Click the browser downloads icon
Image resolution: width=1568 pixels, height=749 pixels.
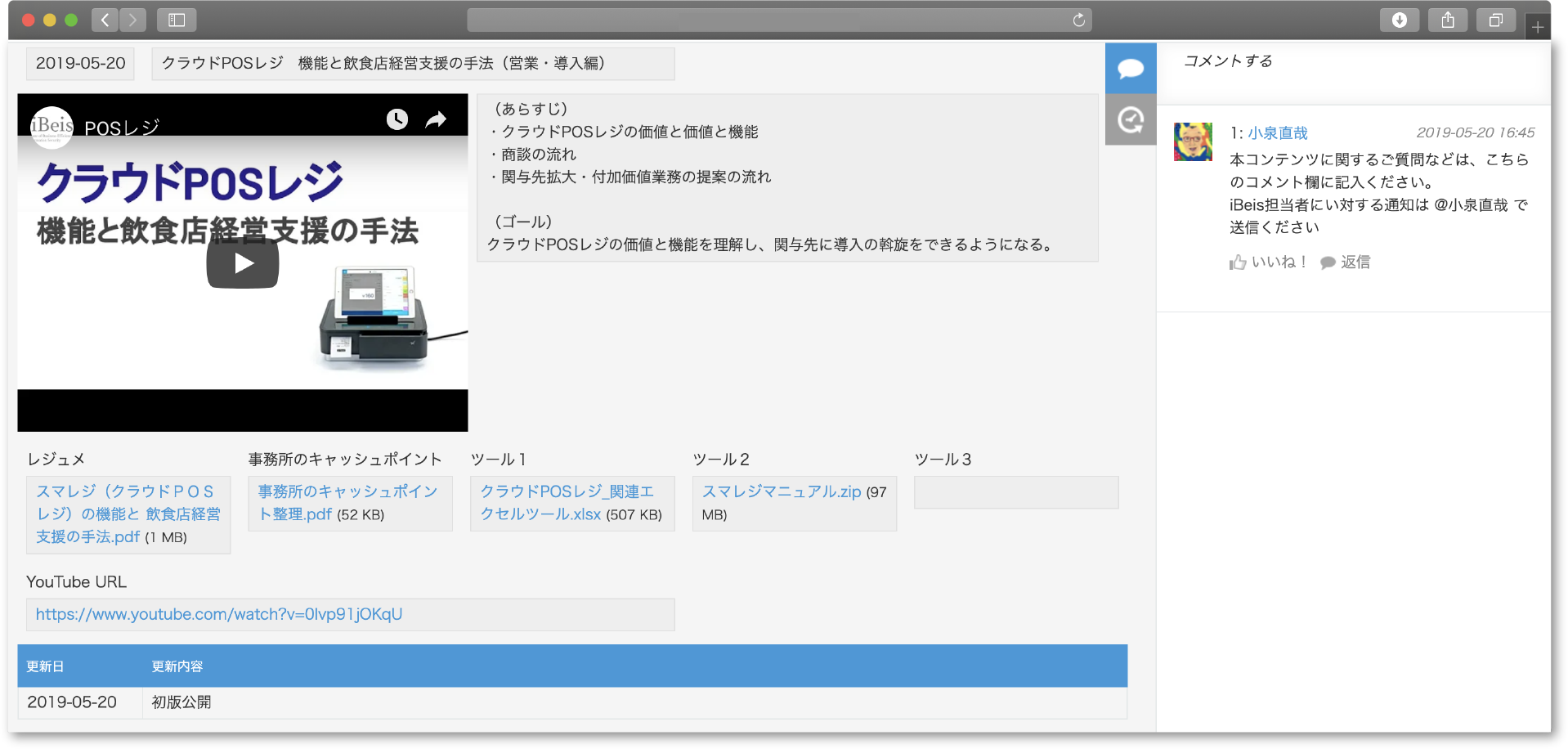(x=1399, y=20)
